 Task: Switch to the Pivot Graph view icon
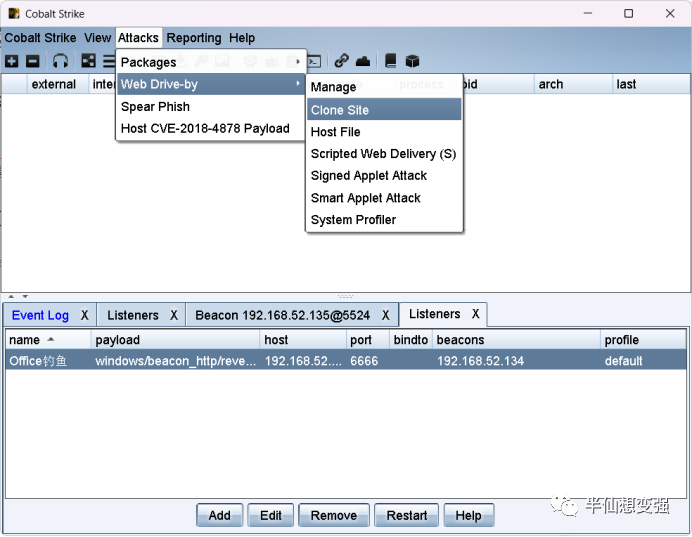click(88, 61)
